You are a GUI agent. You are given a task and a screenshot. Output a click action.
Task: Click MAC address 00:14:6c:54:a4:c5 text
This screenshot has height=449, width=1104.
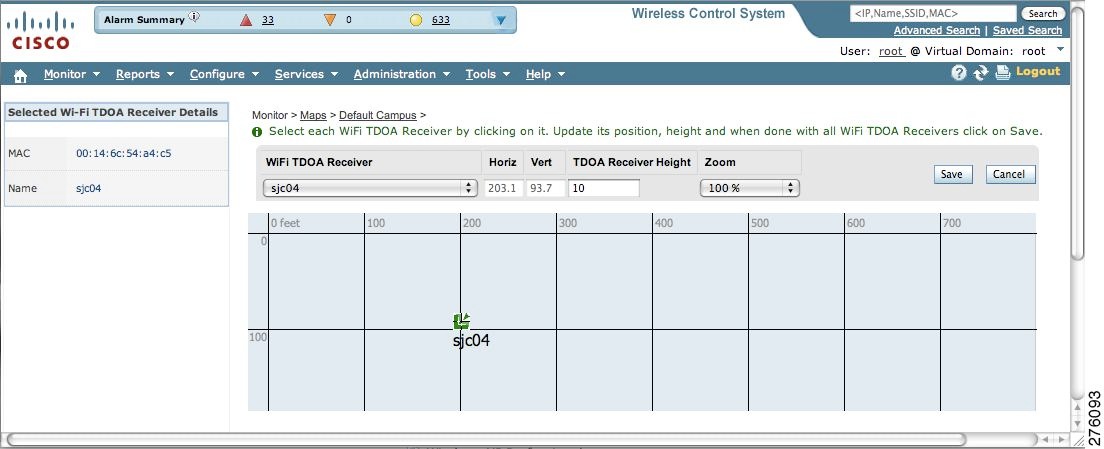click(124, 153)
